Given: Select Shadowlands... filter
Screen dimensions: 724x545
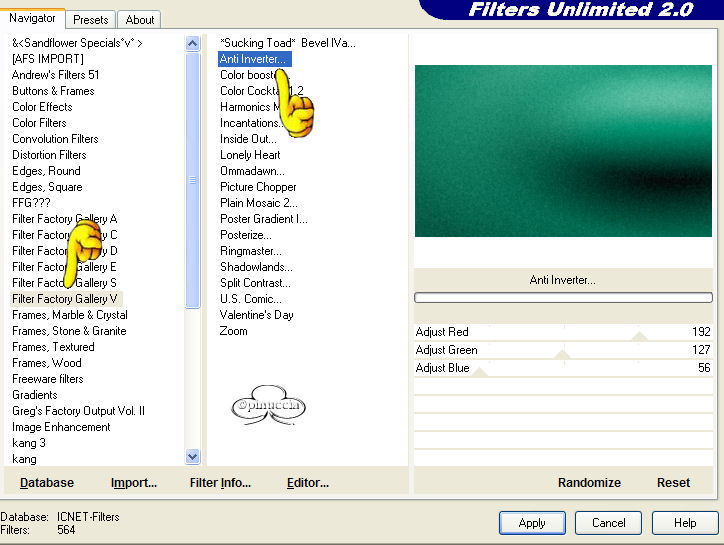Looking at the screenshot, I should (x=256, y=267).
